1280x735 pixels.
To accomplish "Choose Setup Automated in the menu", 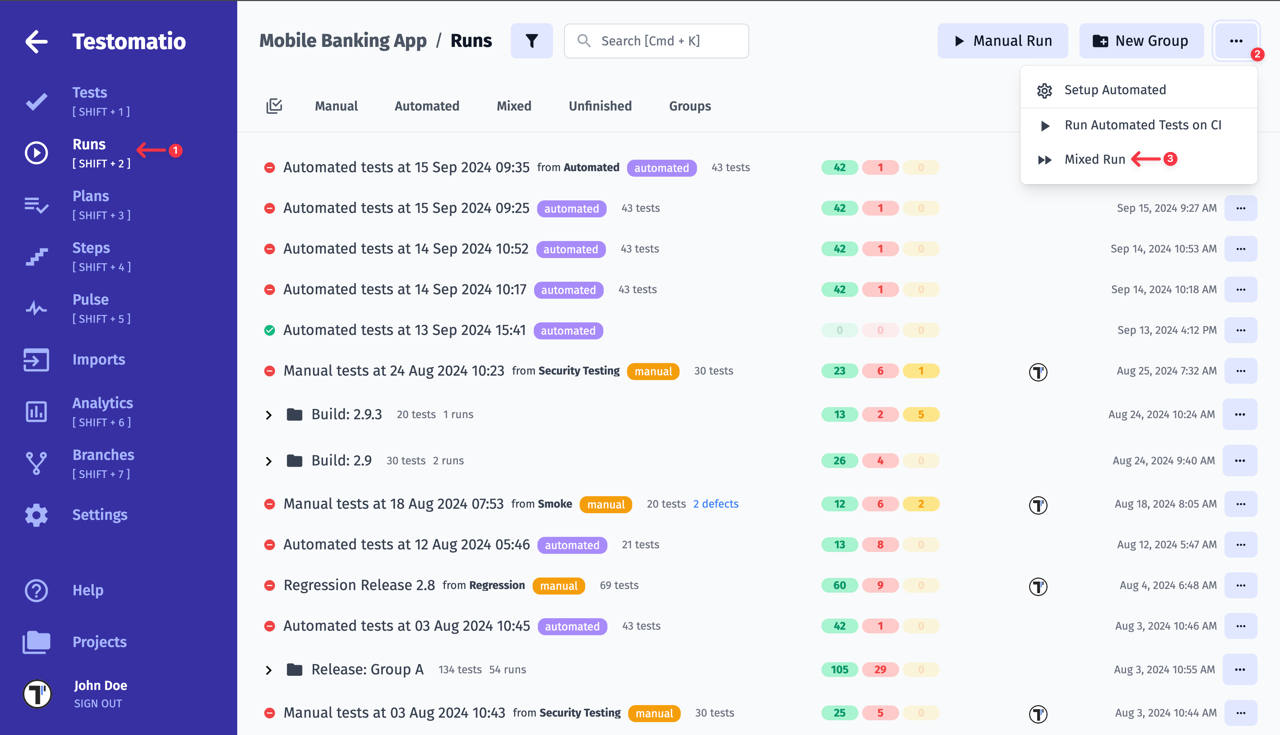I will tap(1114, 90).
